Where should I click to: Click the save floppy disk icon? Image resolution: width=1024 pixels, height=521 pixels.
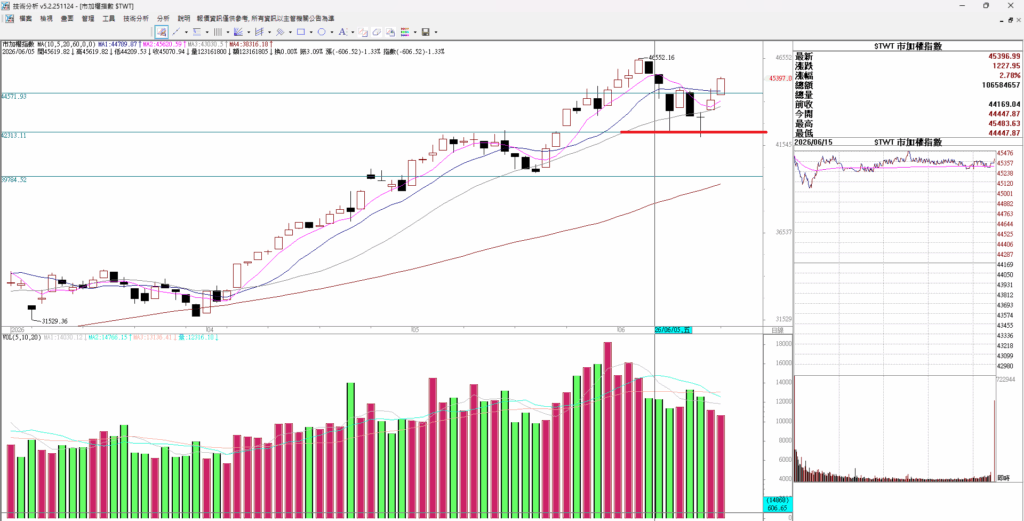[426, 32]
